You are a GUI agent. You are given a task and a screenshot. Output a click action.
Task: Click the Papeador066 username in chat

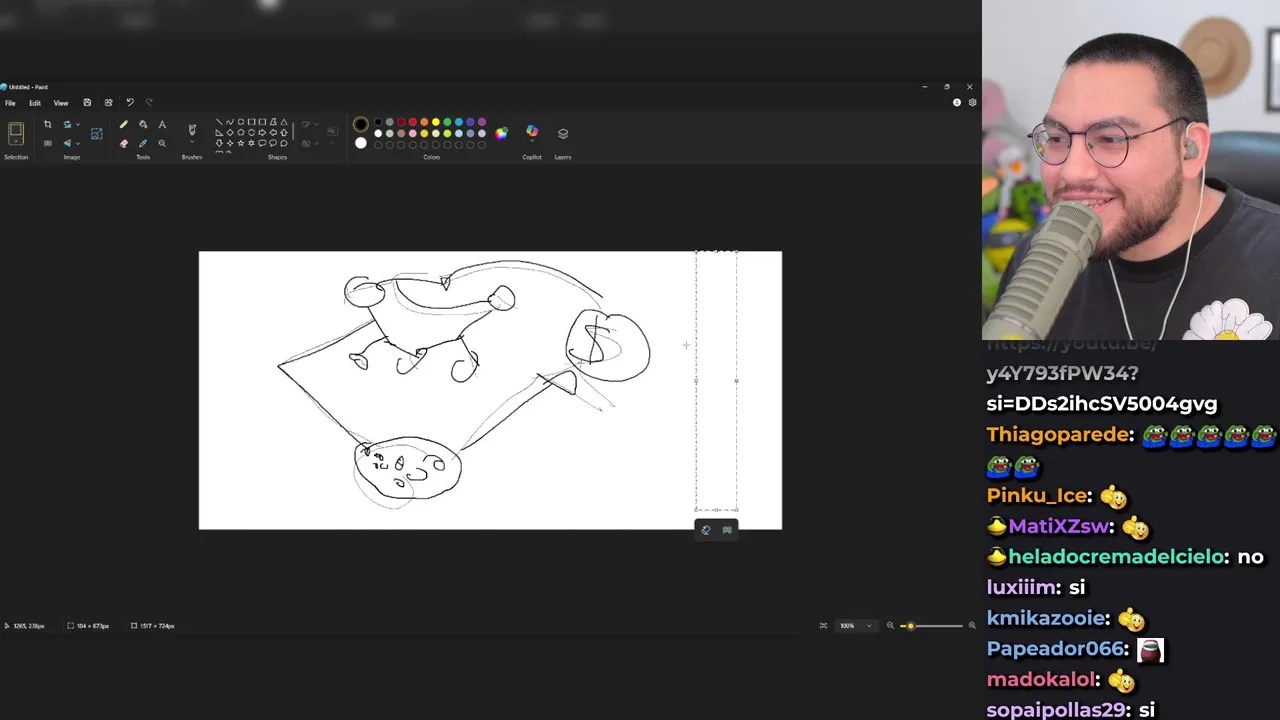click(x=1055, y=649)
